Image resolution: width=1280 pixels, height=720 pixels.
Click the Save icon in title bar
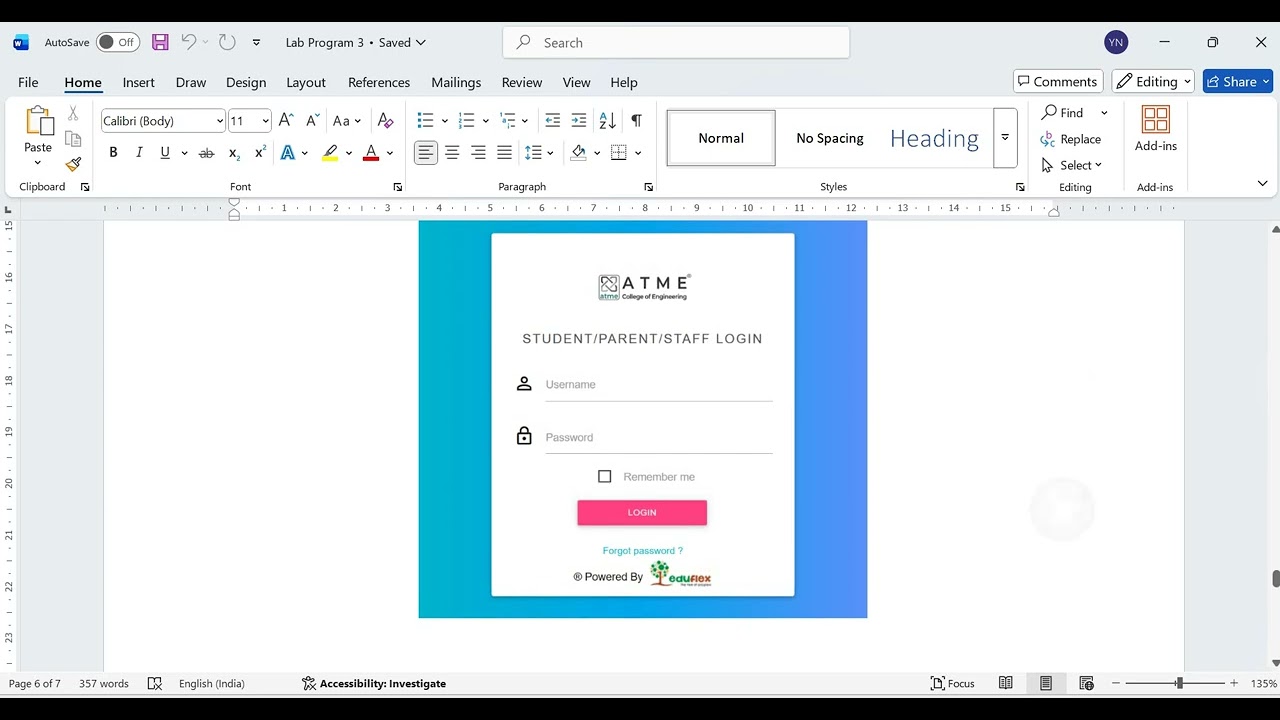click(160, 42)
